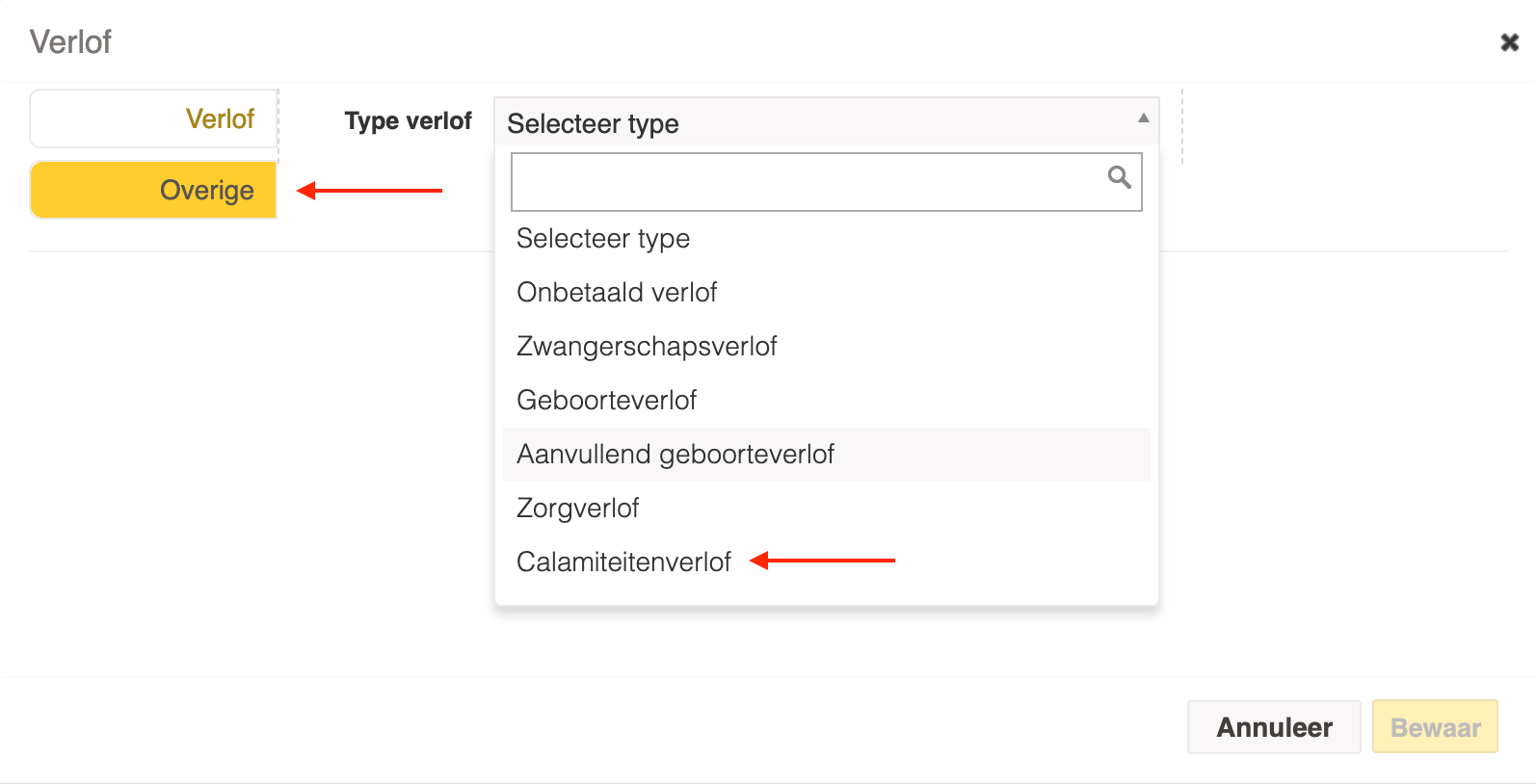
Task: Click the Type verlof label
Action: (x=409, y=121)
